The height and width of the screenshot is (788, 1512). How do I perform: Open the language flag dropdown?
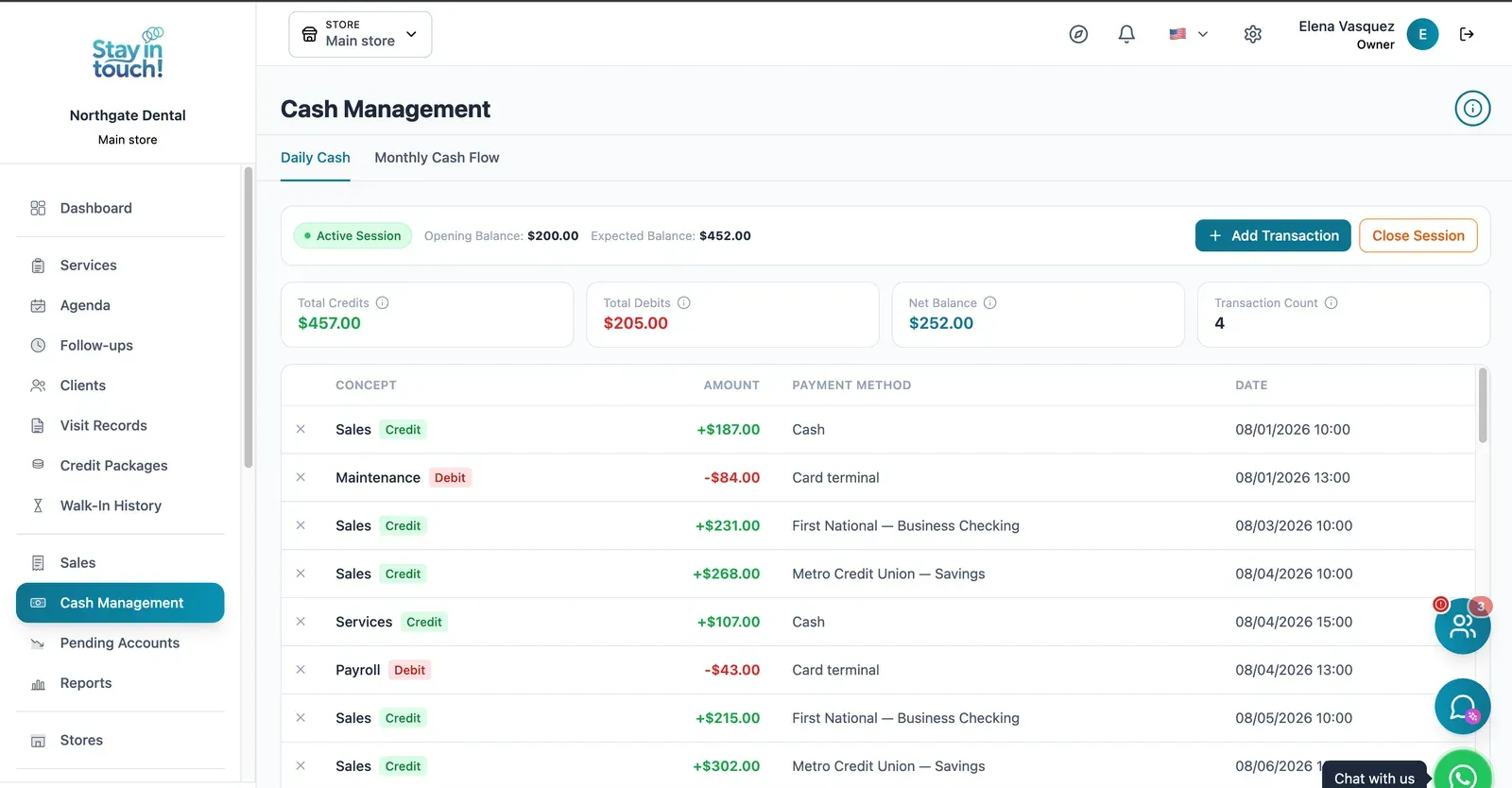coord(1188,34)
